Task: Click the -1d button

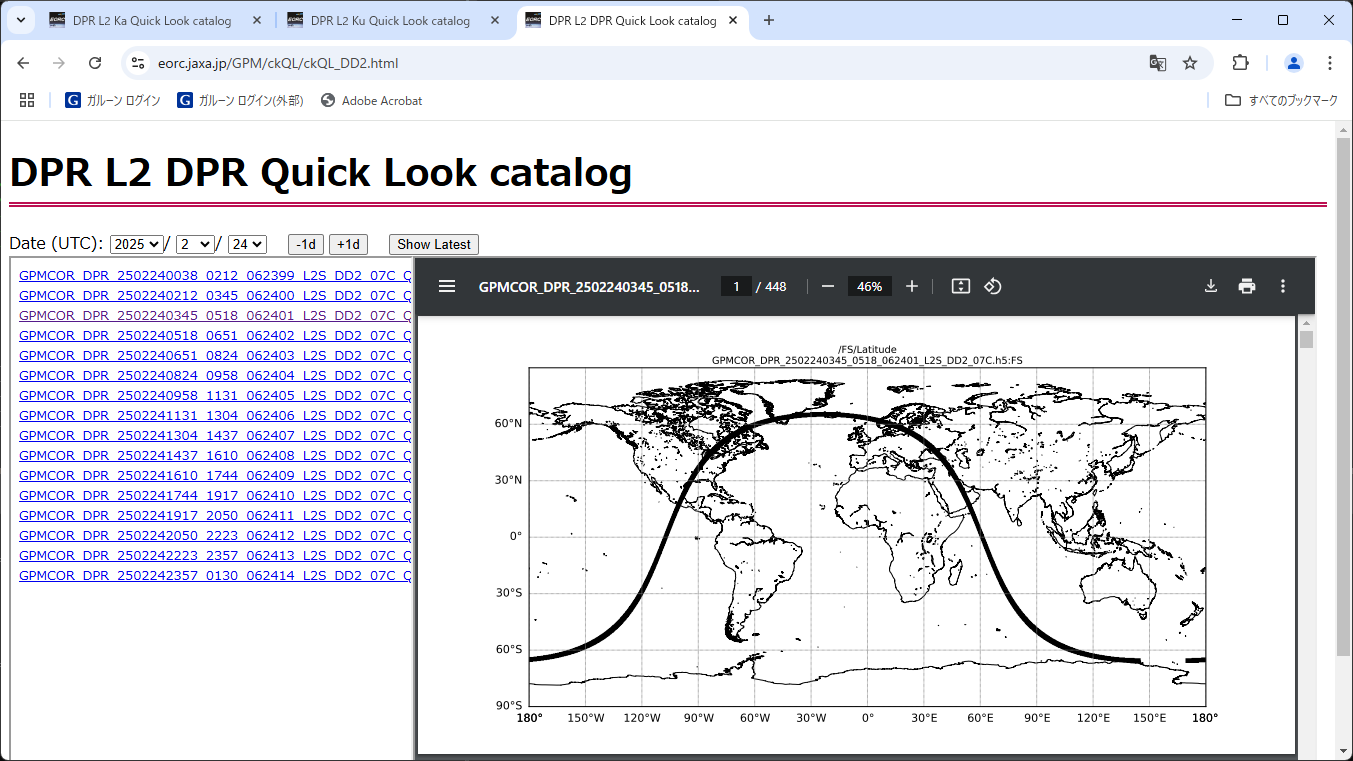Action: 306,244
